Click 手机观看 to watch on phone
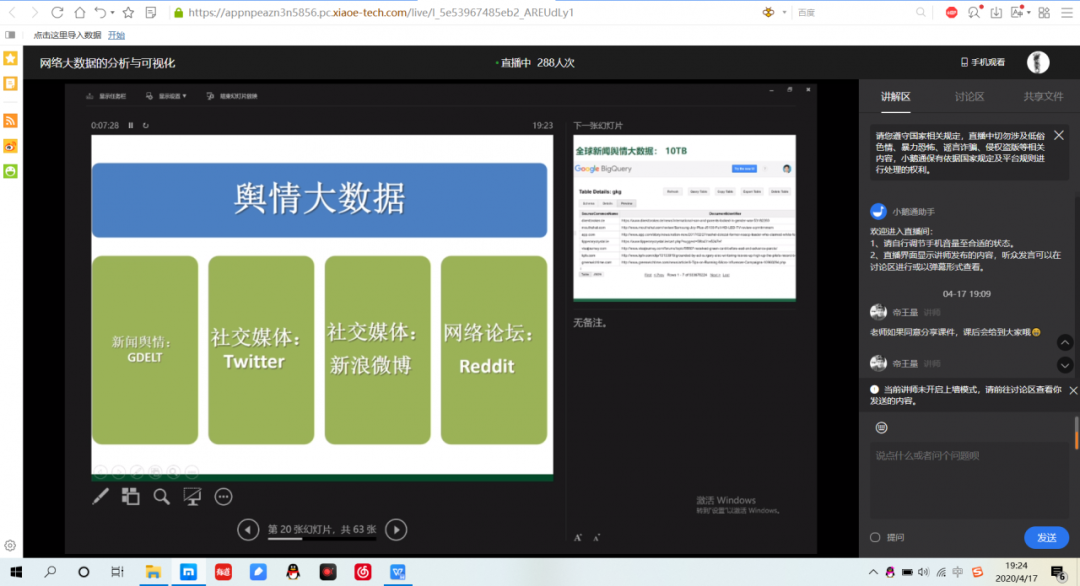This screenshot has height=586, width=1080. pos(983,62)
